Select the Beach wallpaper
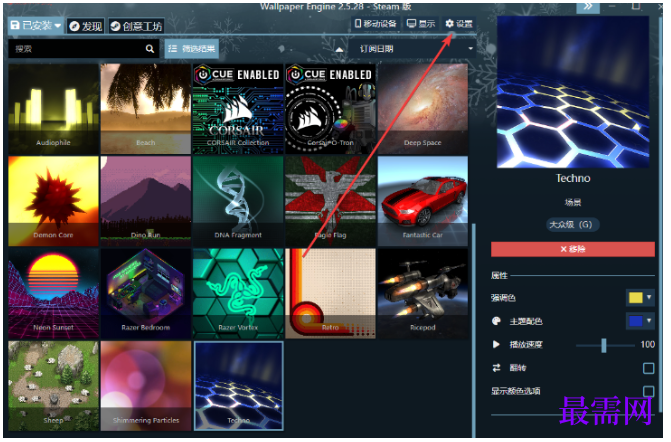The height and width of the screenshot is (442, 671). pos(146,109)
